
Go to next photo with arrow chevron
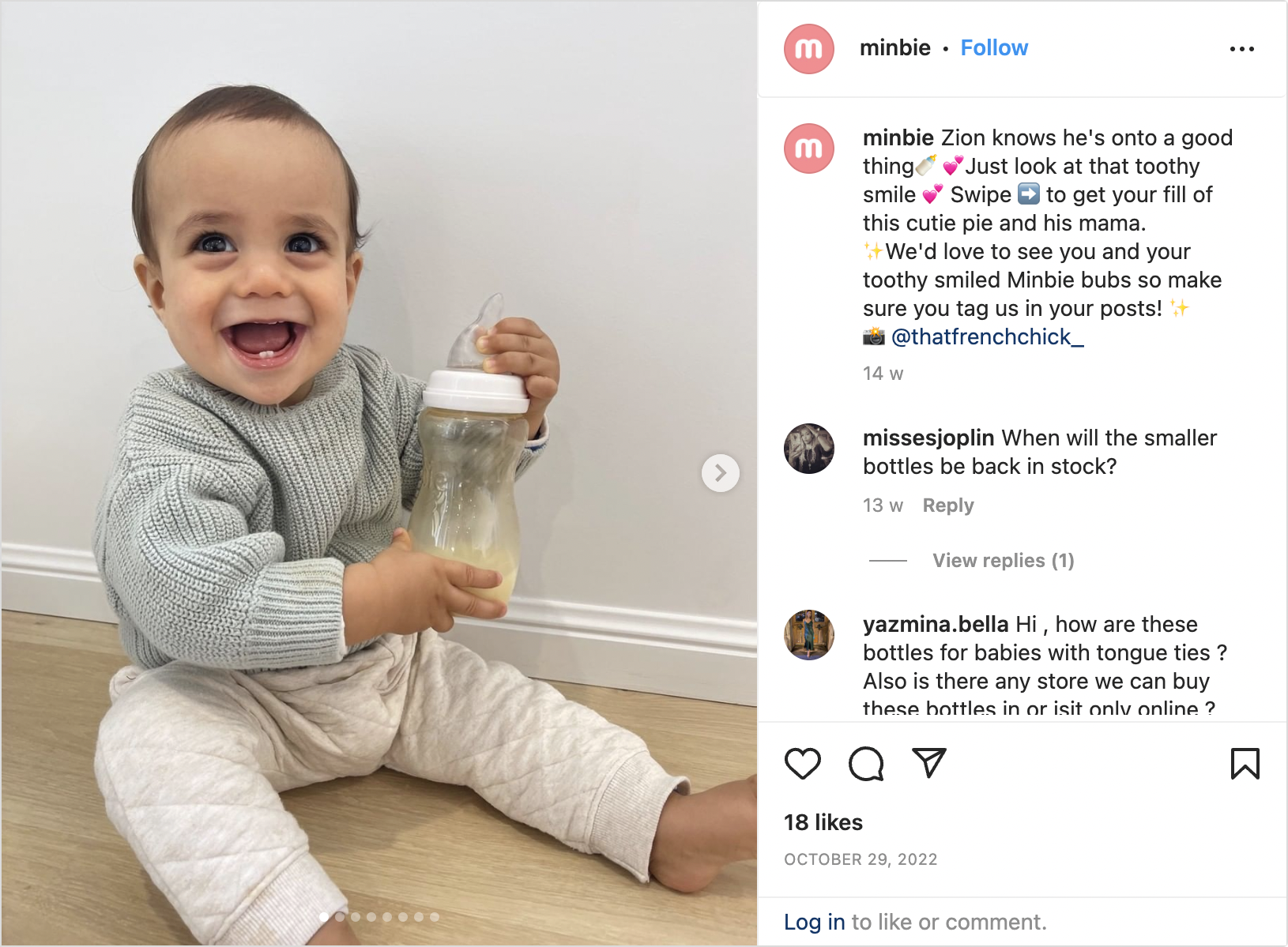721,473
